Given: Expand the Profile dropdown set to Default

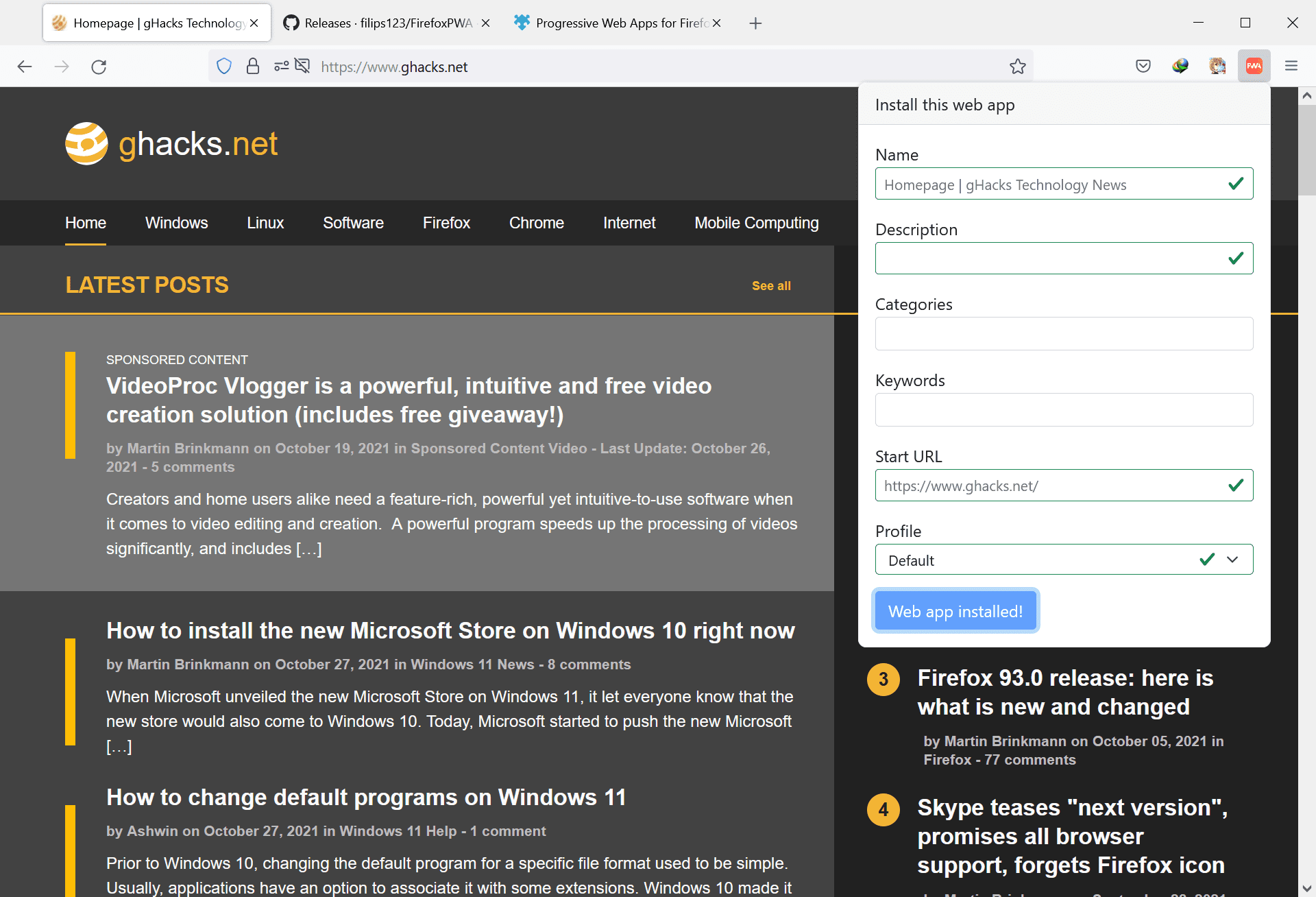Looking at the screenshot, I should coord(1064,560).
